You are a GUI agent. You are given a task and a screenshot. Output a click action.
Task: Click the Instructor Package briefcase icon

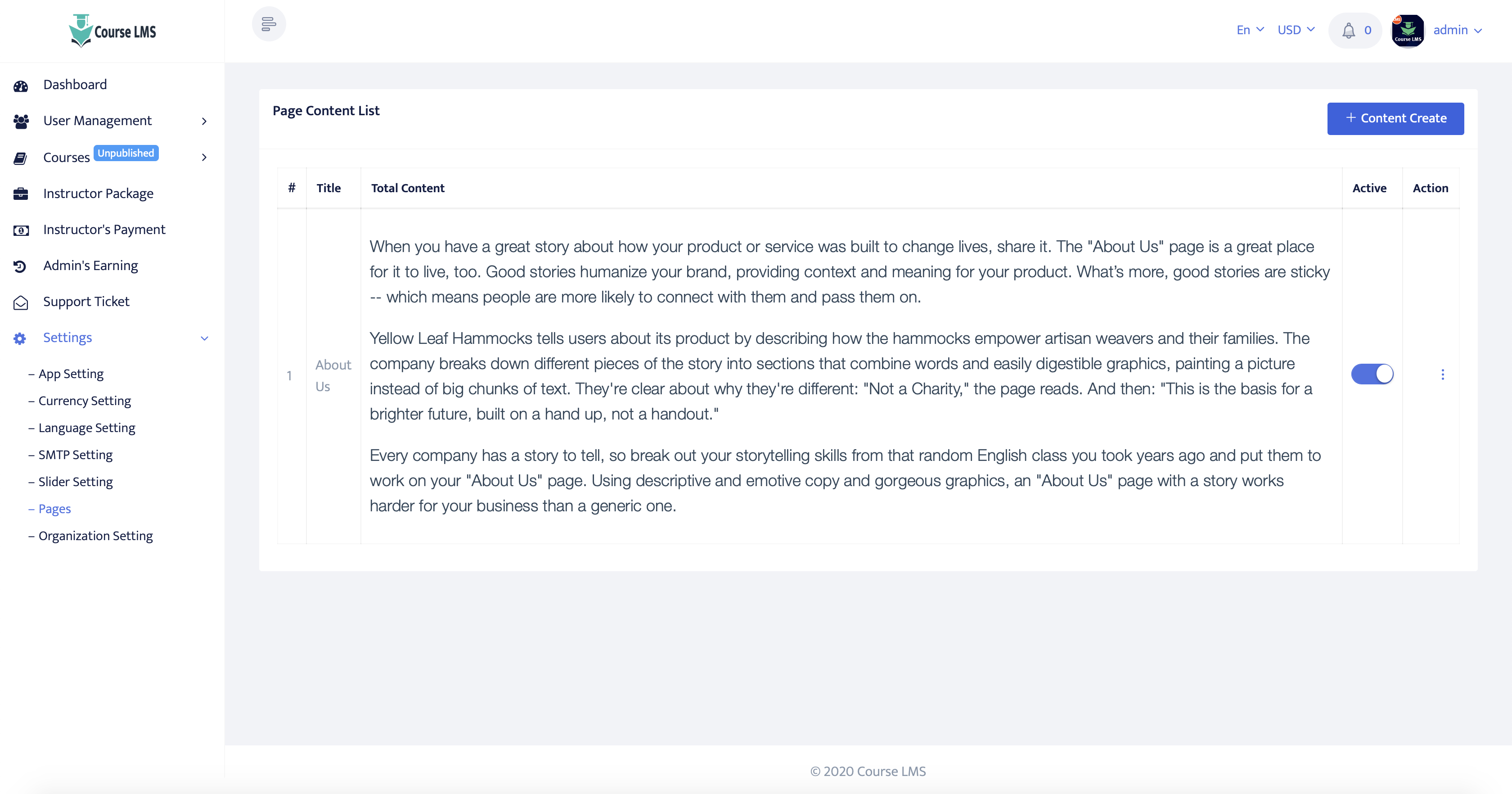pyautogui.click(x=21, y=194)
